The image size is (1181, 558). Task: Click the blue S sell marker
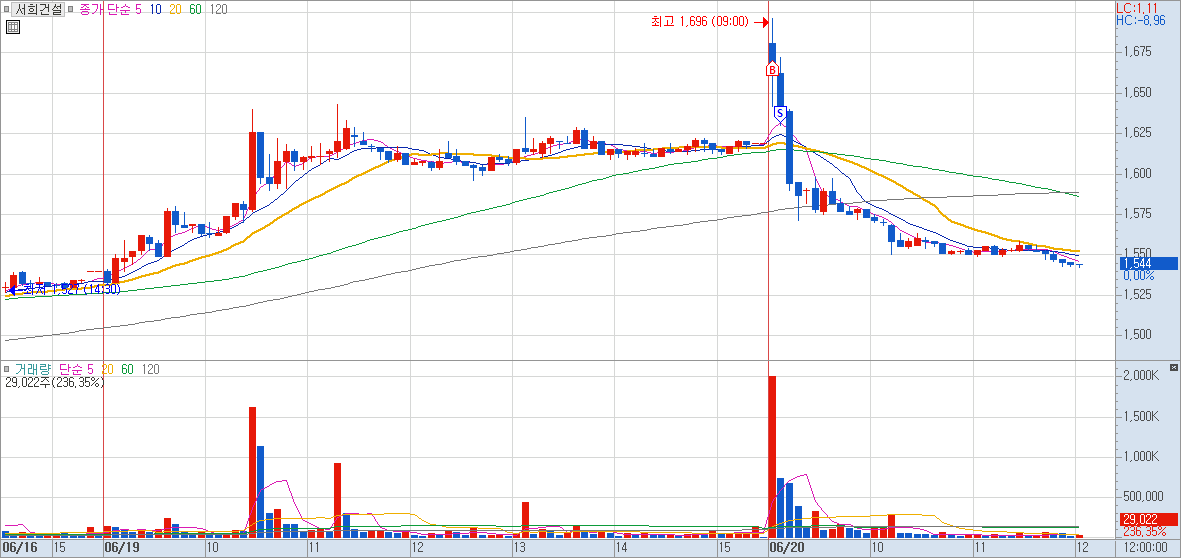click(780, 114)
